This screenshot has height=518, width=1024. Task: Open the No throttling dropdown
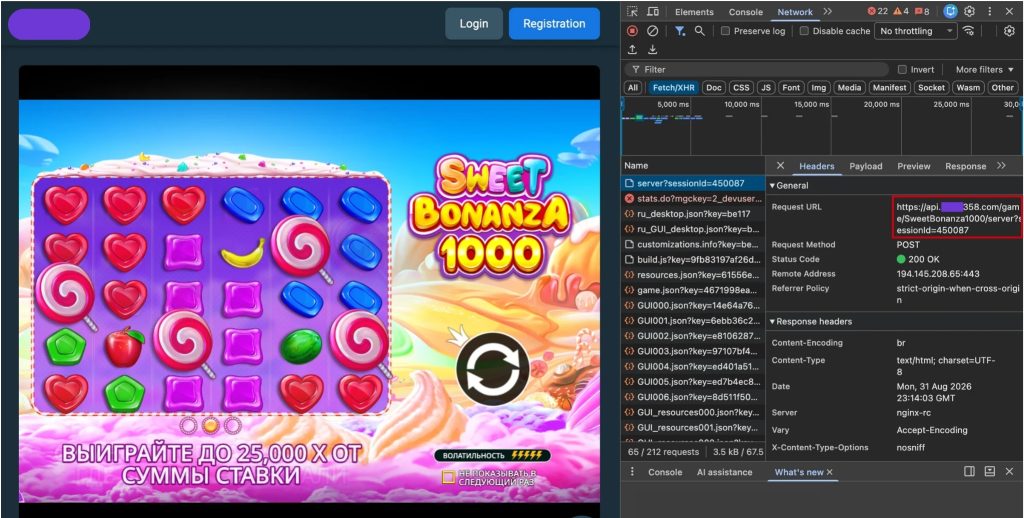915,31
